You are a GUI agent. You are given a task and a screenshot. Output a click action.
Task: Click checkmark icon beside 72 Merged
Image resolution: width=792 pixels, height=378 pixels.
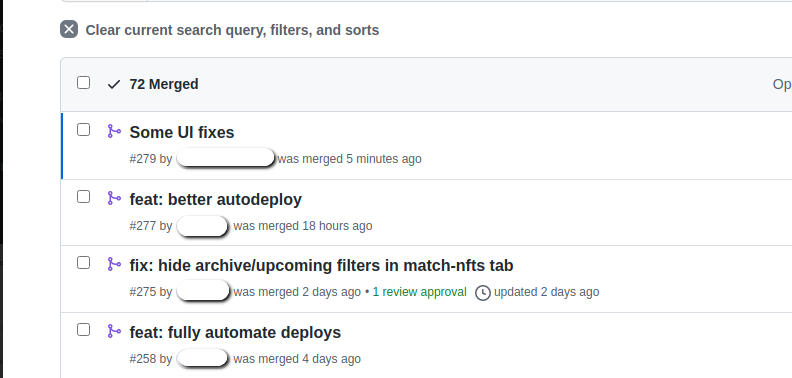[114, 84]
